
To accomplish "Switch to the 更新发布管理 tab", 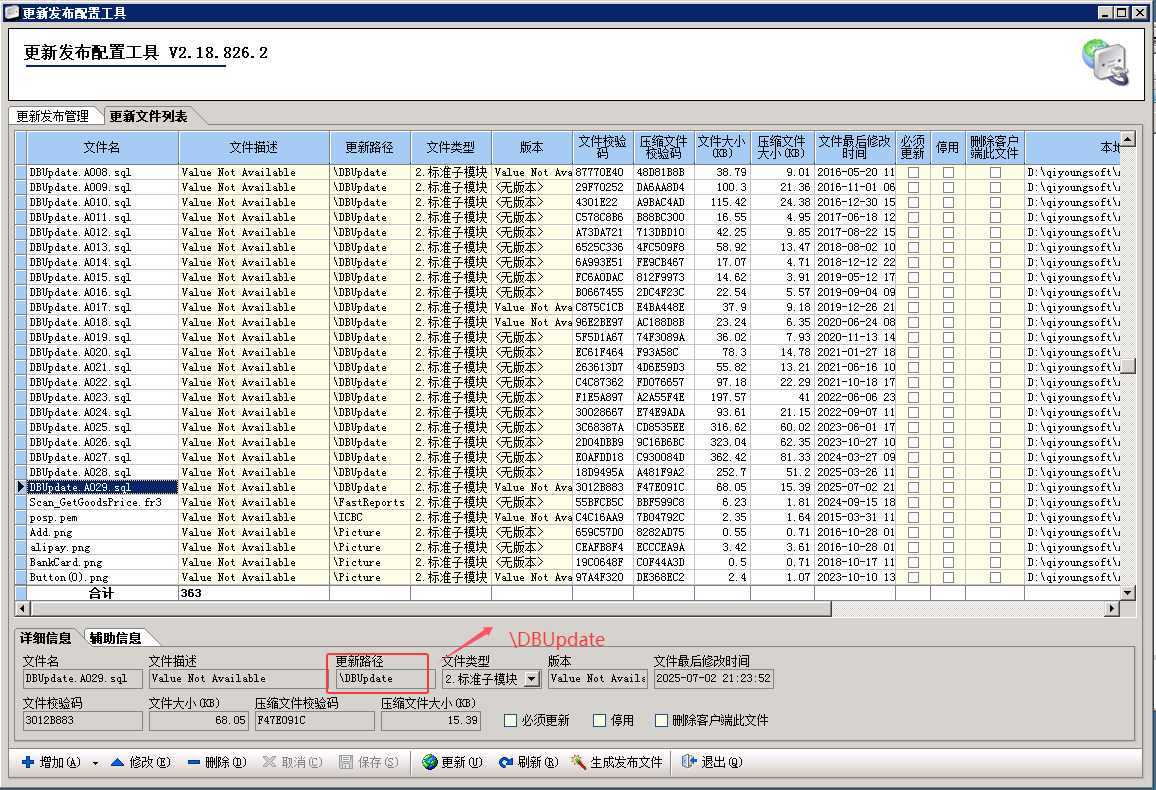I will coord(53,116).
